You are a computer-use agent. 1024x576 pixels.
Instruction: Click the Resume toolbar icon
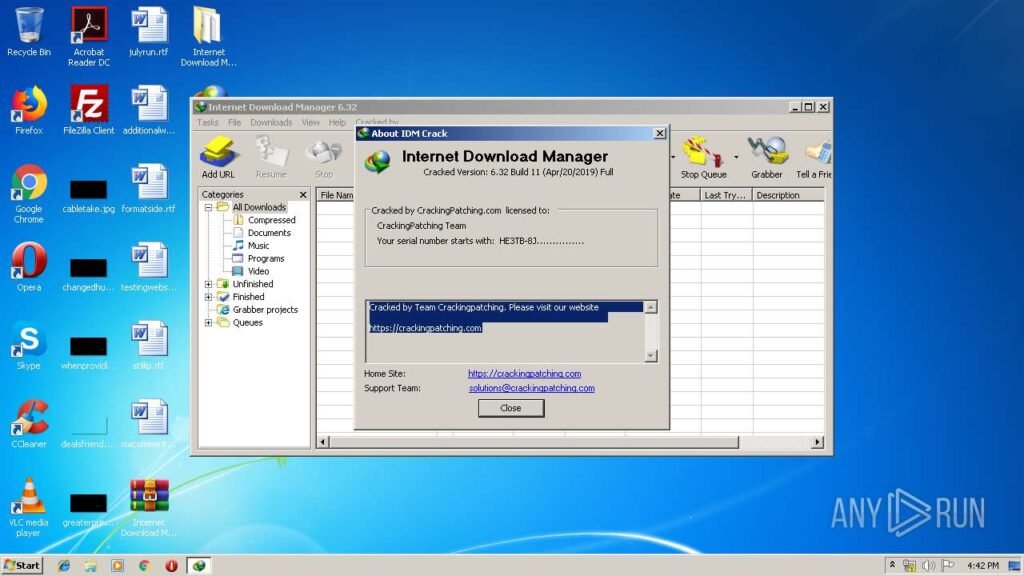pos(271,157)
